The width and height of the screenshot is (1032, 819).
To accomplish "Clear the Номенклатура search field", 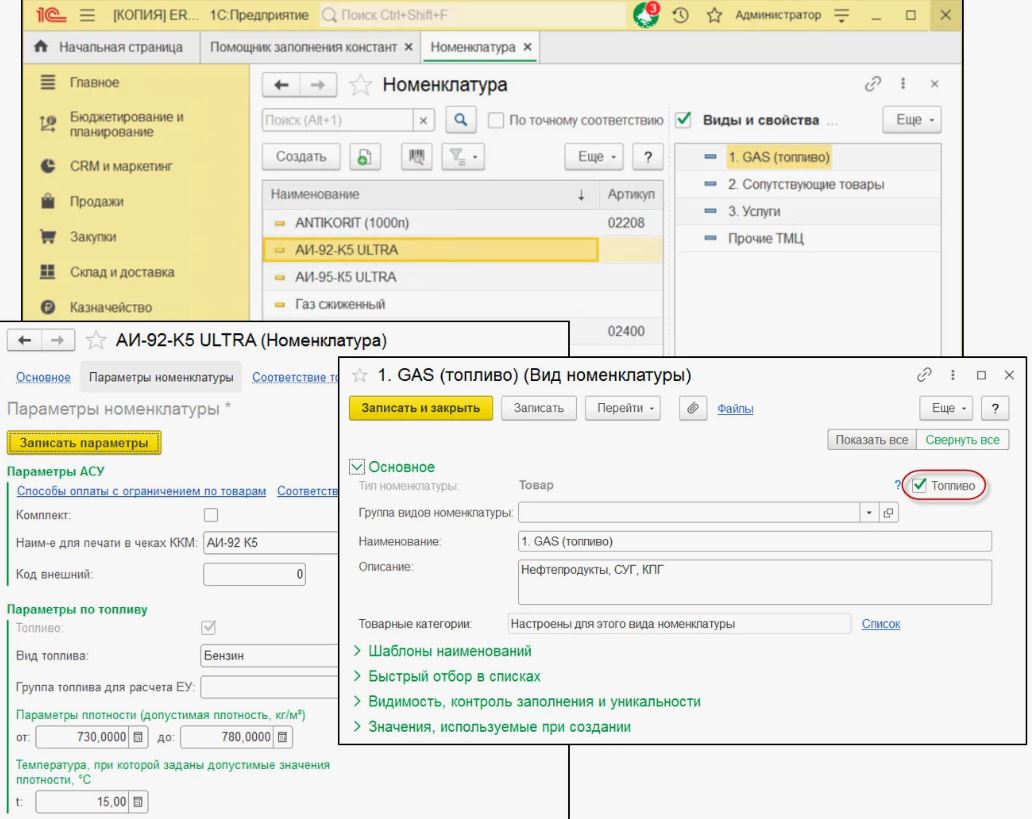I will tap(423, 120).
